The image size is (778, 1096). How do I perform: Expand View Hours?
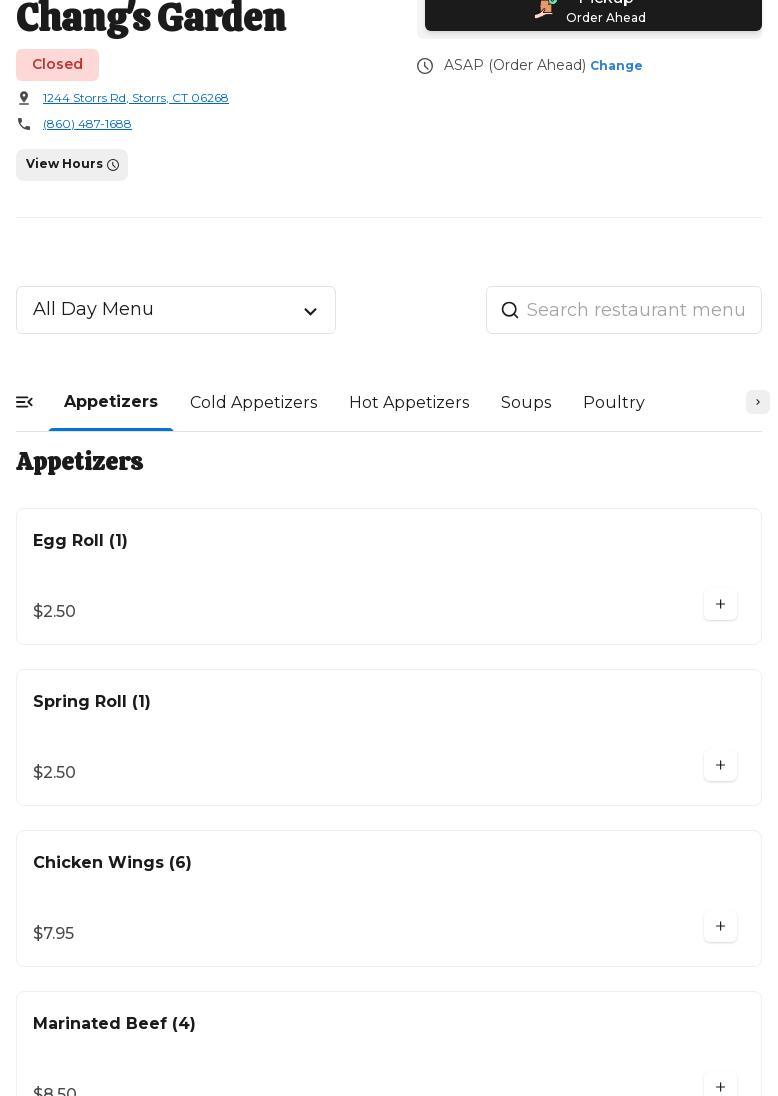coord(72,165)
